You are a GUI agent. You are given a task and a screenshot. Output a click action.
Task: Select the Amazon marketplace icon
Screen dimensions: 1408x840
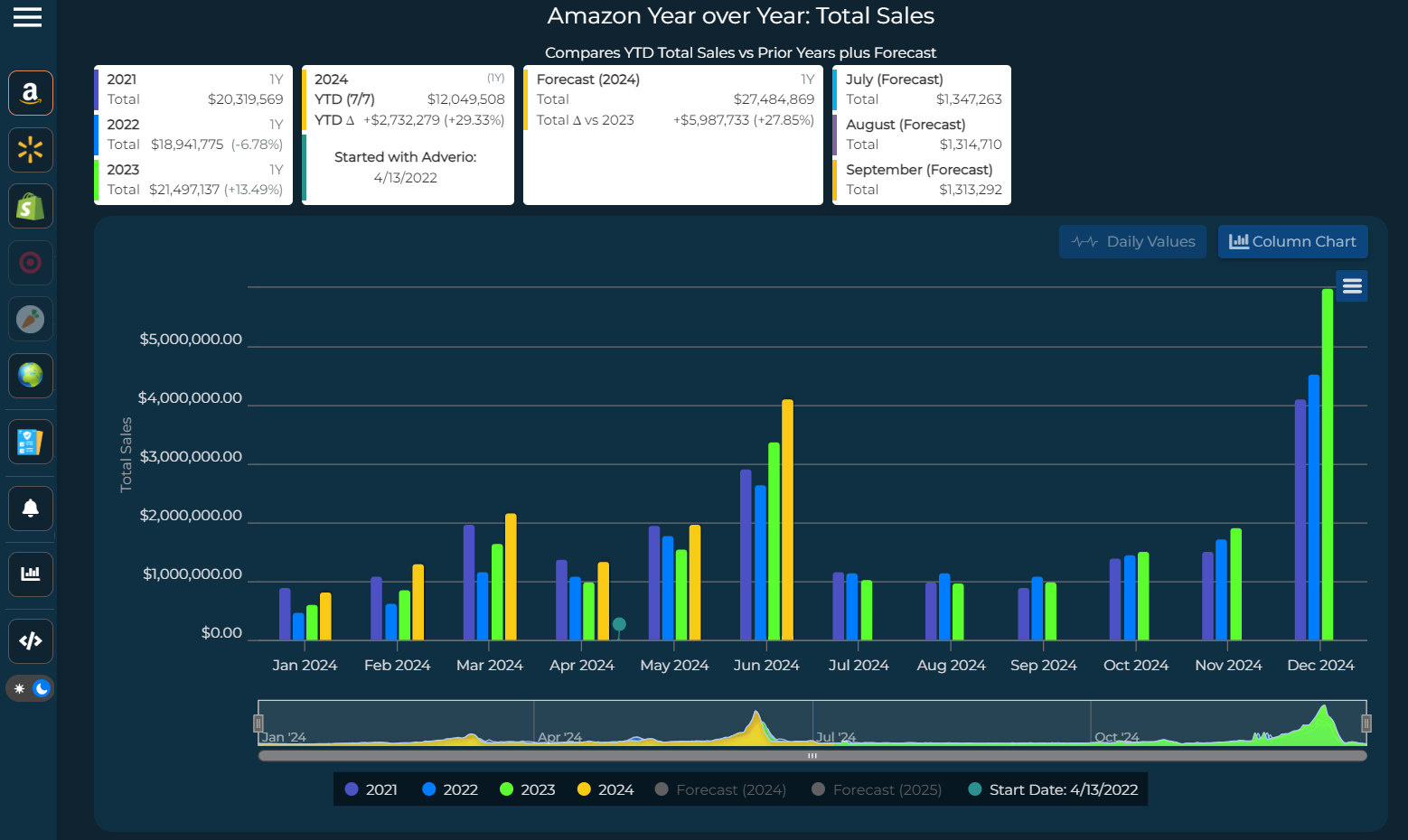click(31, 93)
